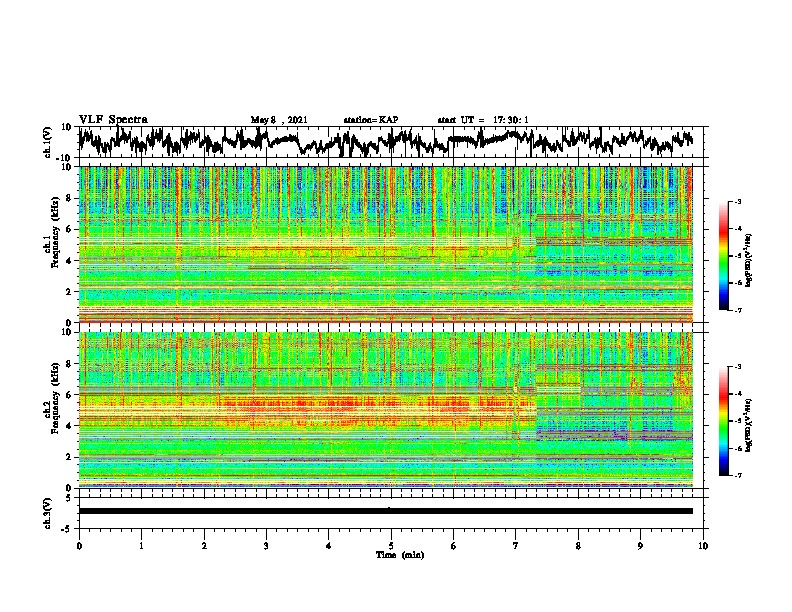Click the time axis tick label "1"

coord(141,546)
